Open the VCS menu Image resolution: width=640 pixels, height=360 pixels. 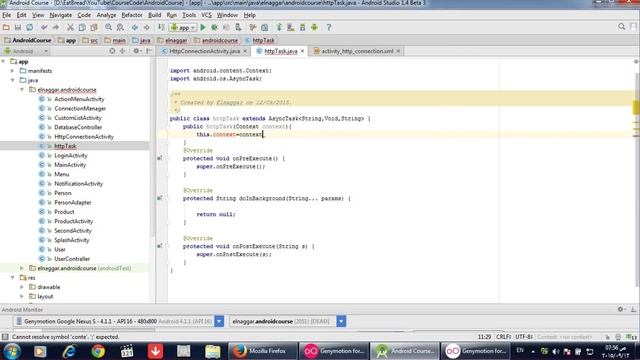point(207,15)
